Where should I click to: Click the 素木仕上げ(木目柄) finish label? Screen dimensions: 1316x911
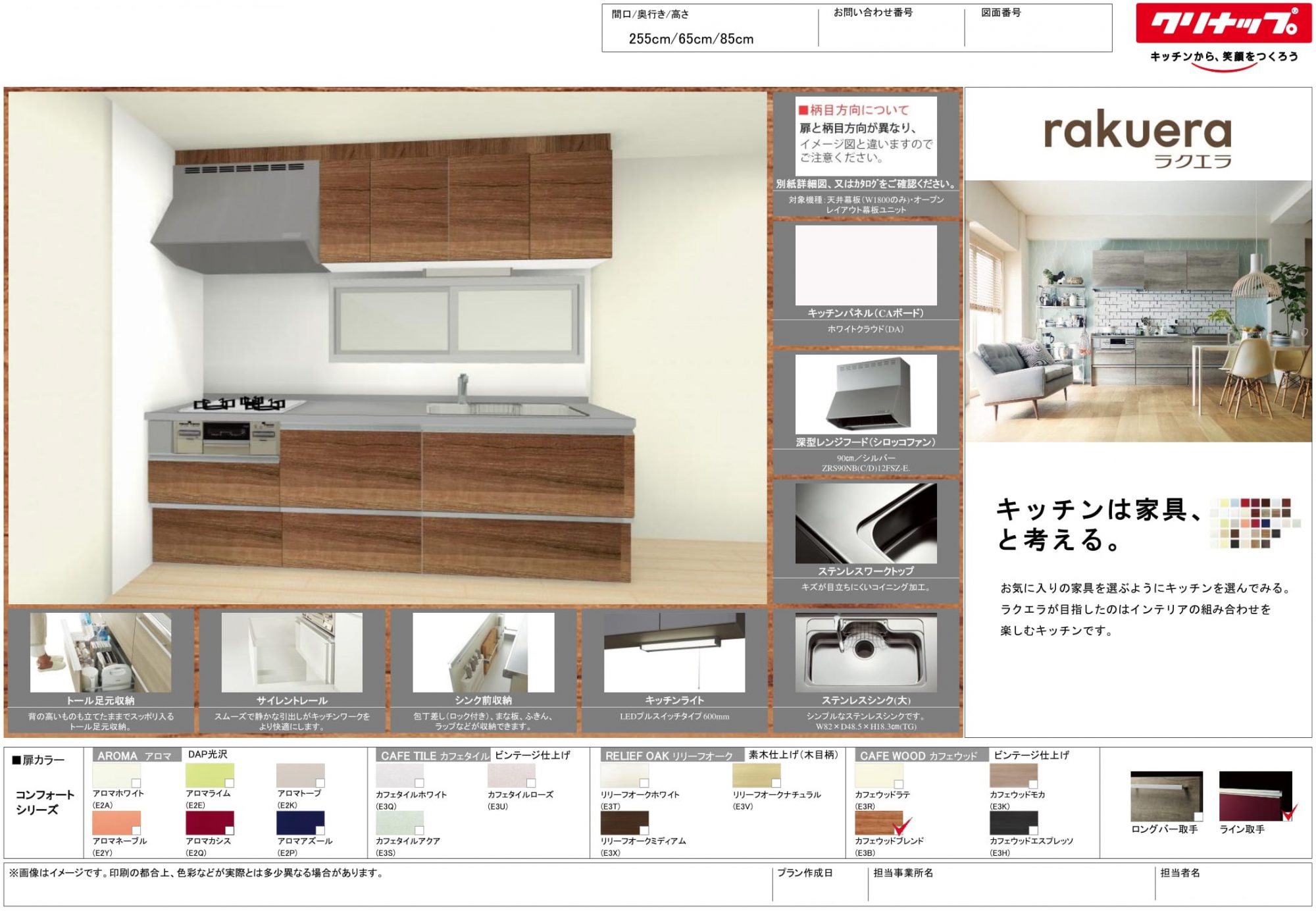794,755
